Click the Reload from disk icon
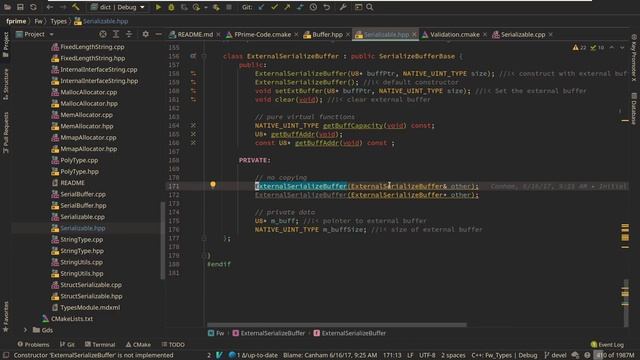 tap(33, 7)
